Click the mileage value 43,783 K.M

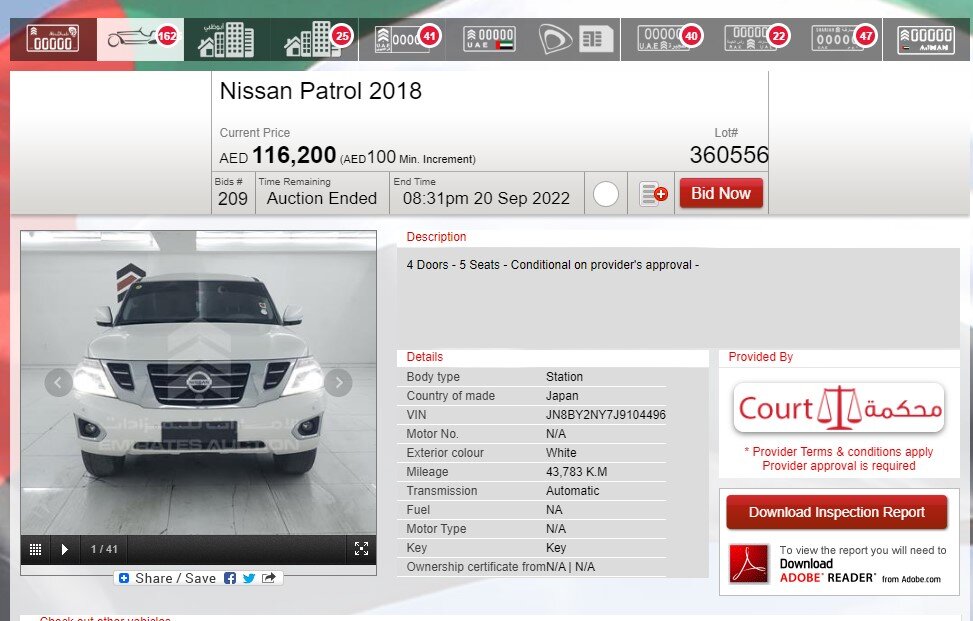tap(576, 472)
